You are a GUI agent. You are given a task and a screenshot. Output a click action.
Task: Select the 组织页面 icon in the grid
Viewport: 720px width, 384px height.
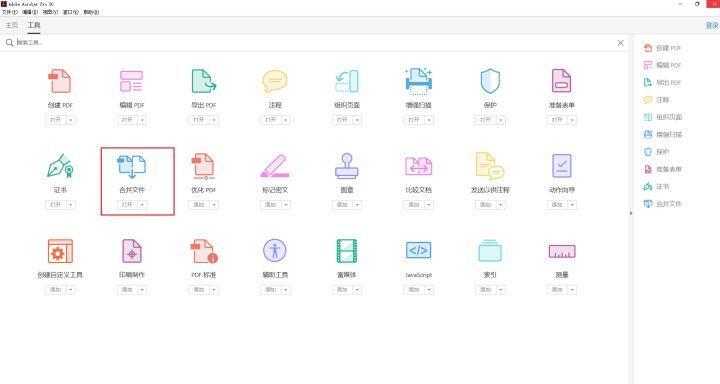[347, 81]
